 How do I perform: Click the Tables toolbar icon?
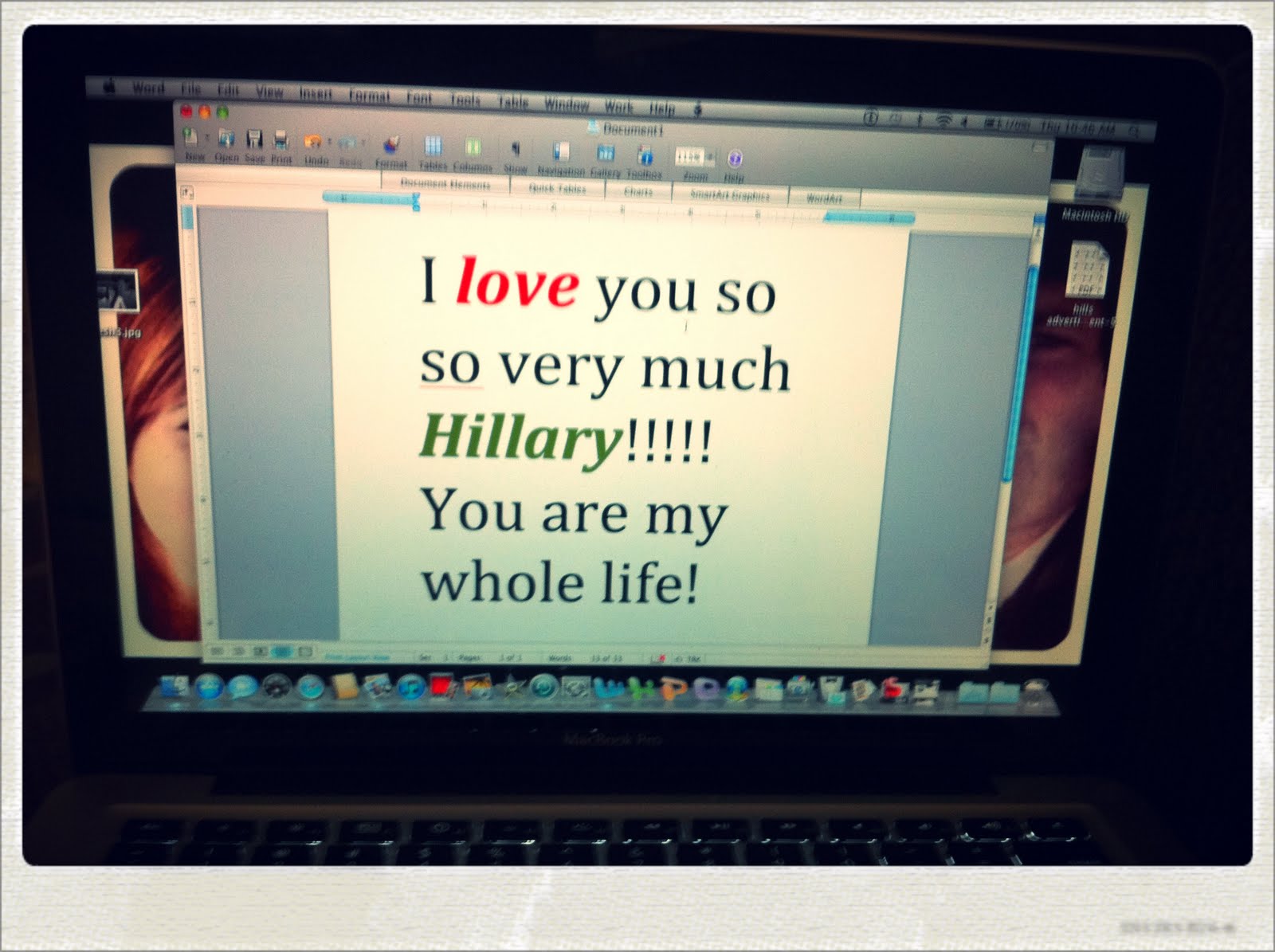click(433, 147)
